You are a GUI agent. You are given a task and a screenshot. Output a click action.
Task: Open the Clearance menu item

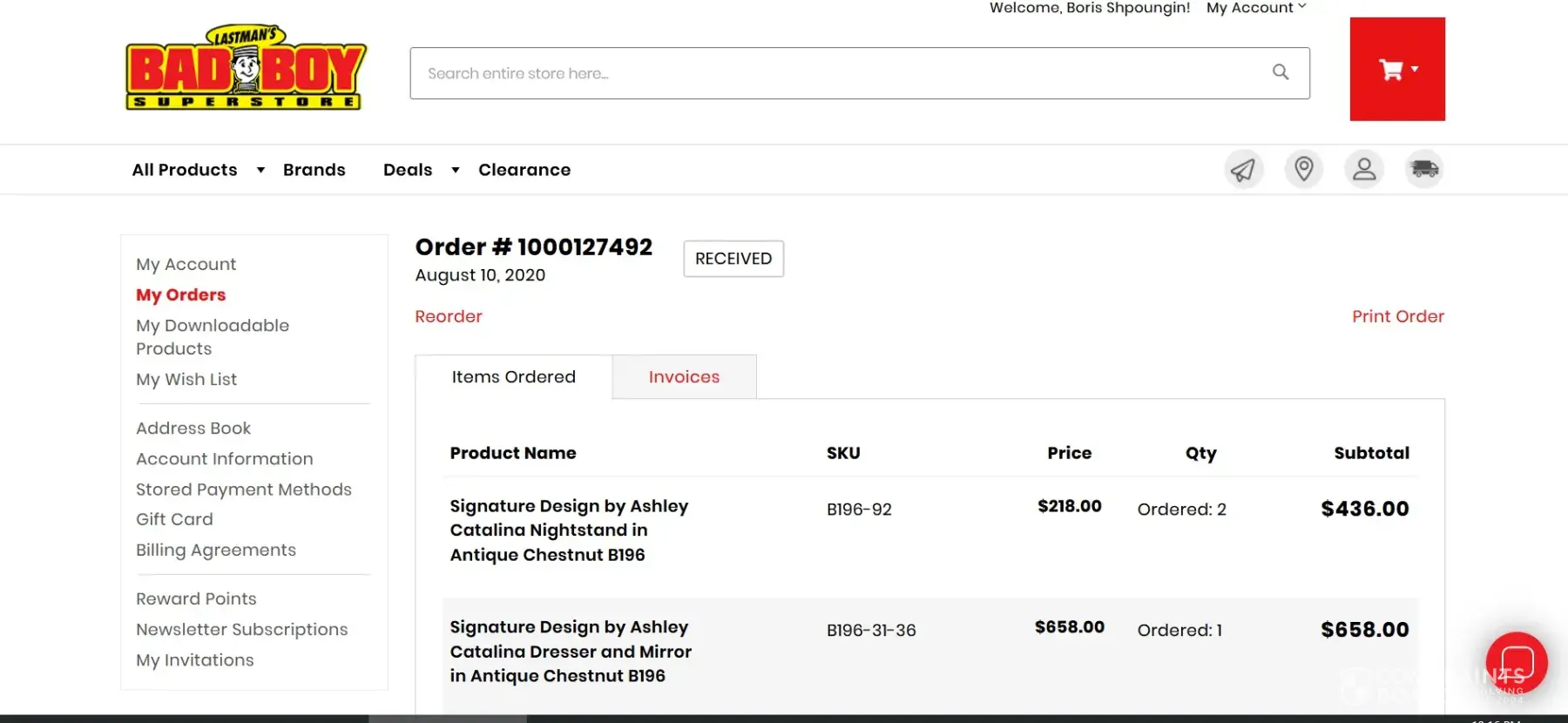[524, 170]
